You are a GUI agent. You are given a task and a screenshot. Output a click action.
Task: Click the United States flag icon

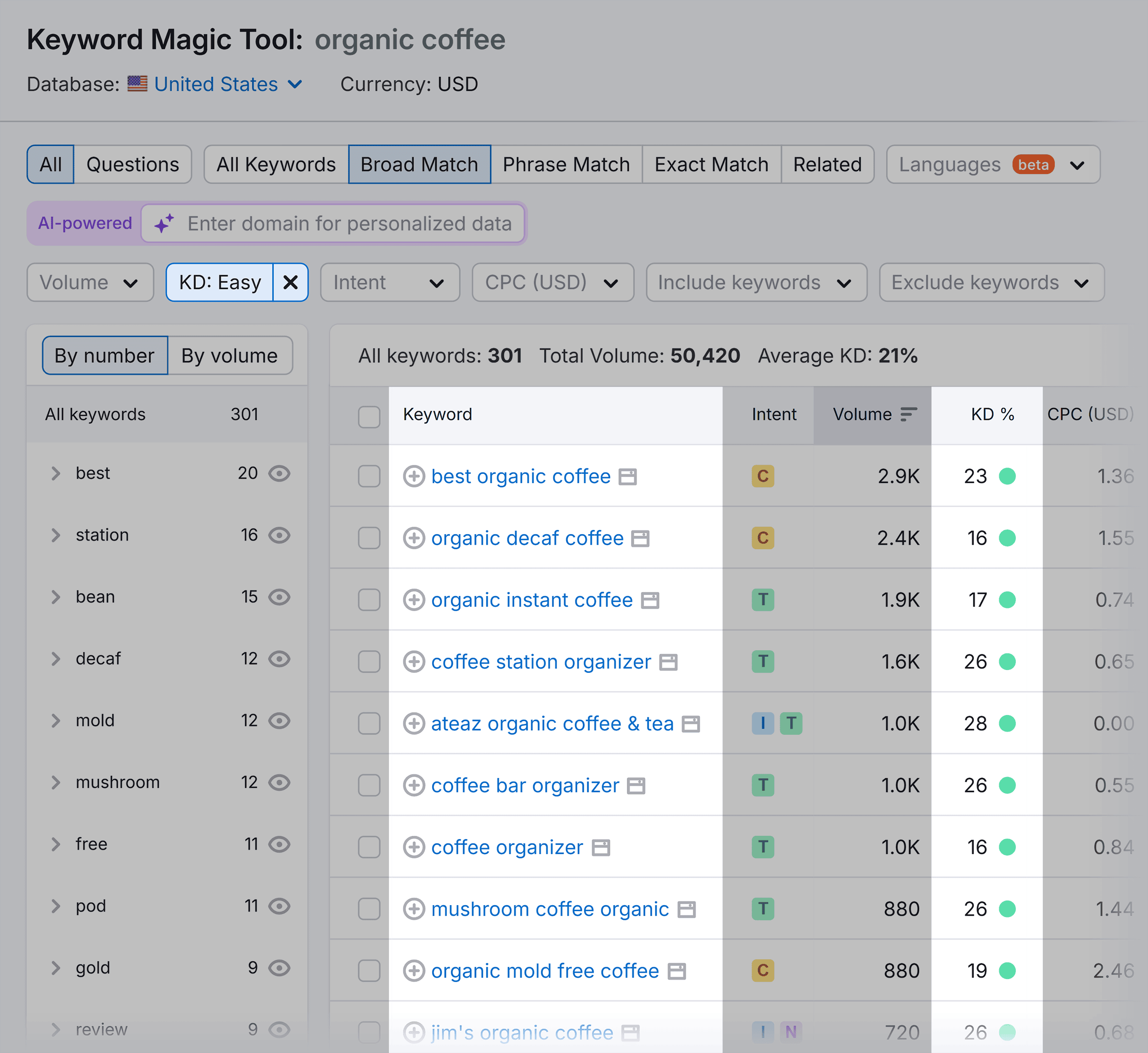[137, 84]
